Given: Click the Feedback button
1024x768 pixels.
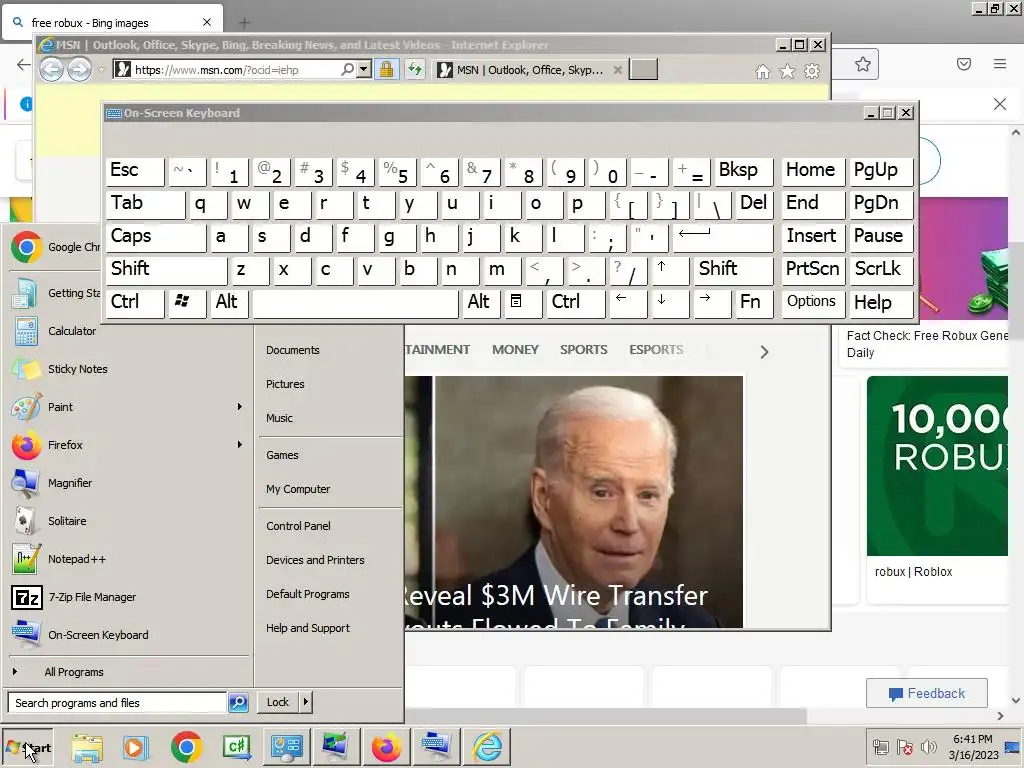Looking at the screenshot, I should click(926, 694).
